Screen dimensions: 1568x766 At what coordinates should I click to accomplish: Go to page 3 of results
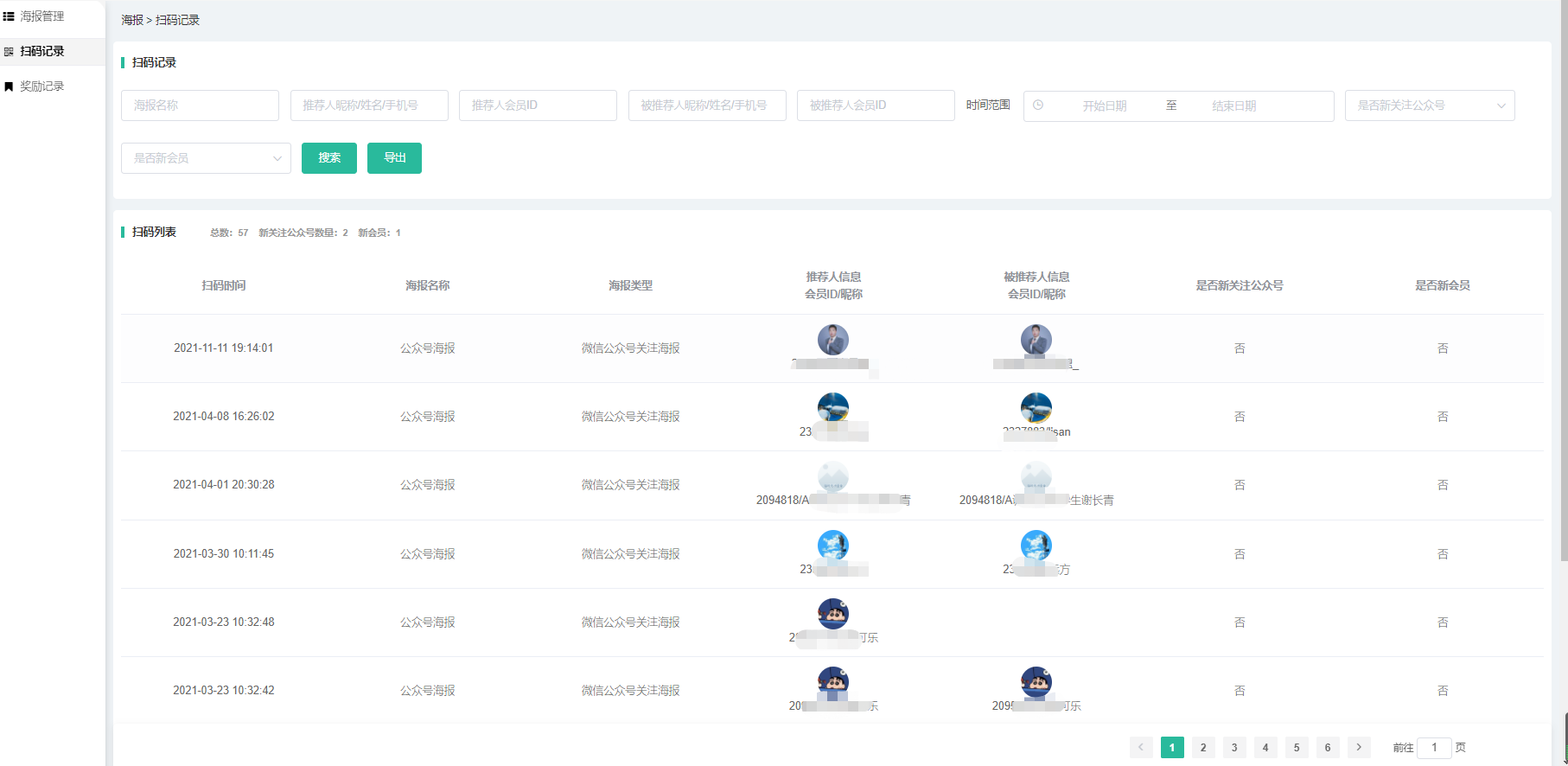pos(1234,748)
